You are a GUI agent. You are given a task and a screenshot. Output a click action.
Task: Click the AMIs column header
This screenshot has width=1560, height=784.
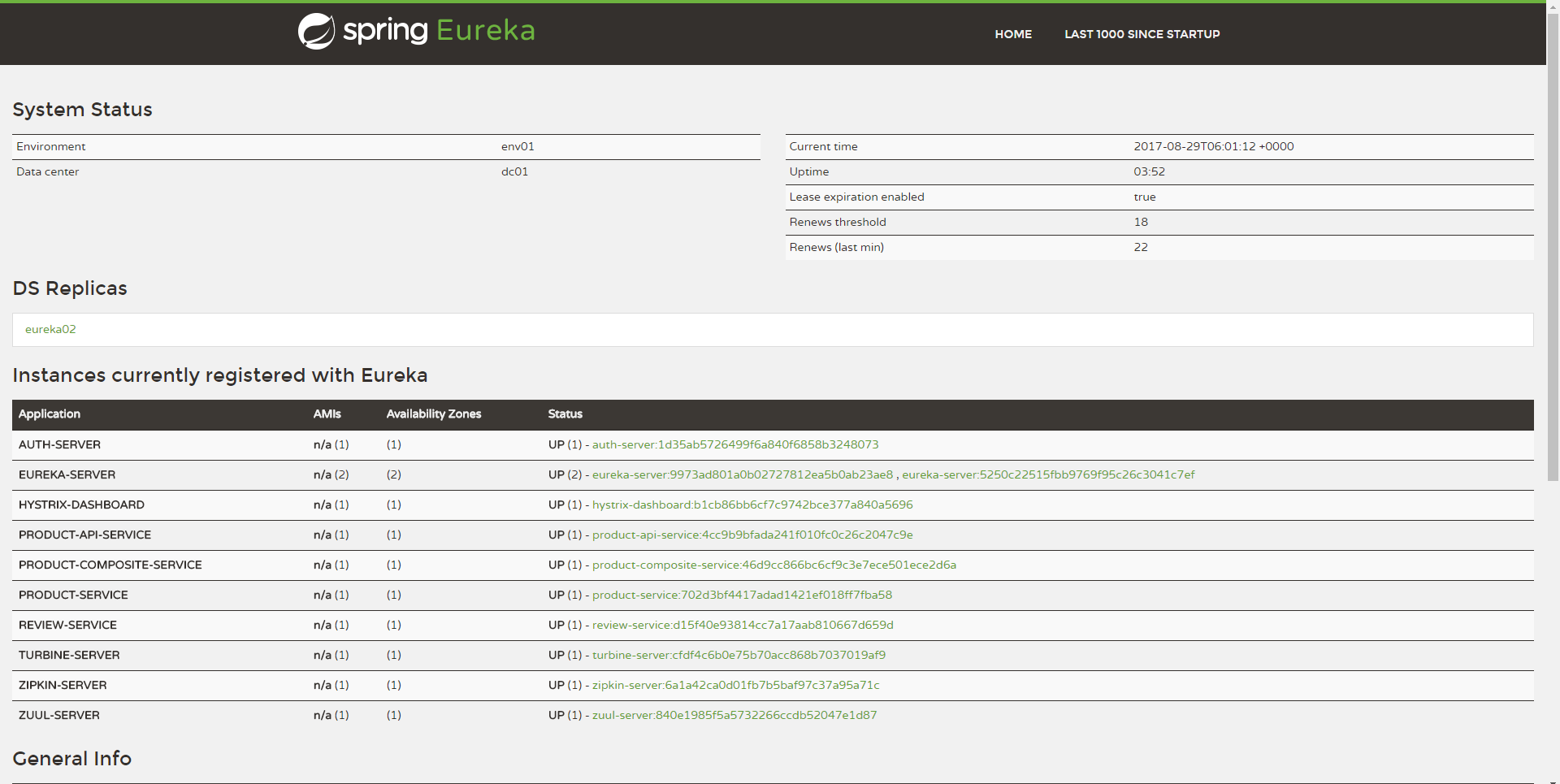point(327,414)
